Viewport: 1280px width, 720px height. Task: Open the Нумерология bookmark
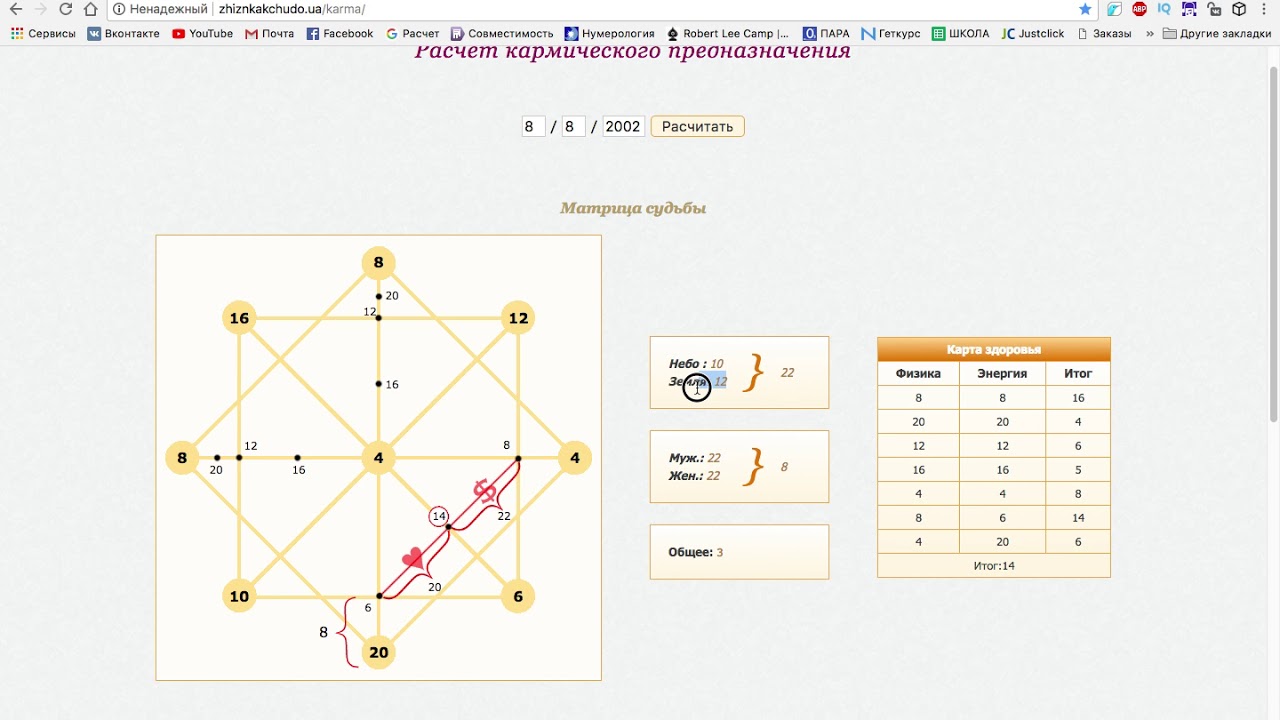[x=610, y=33]
